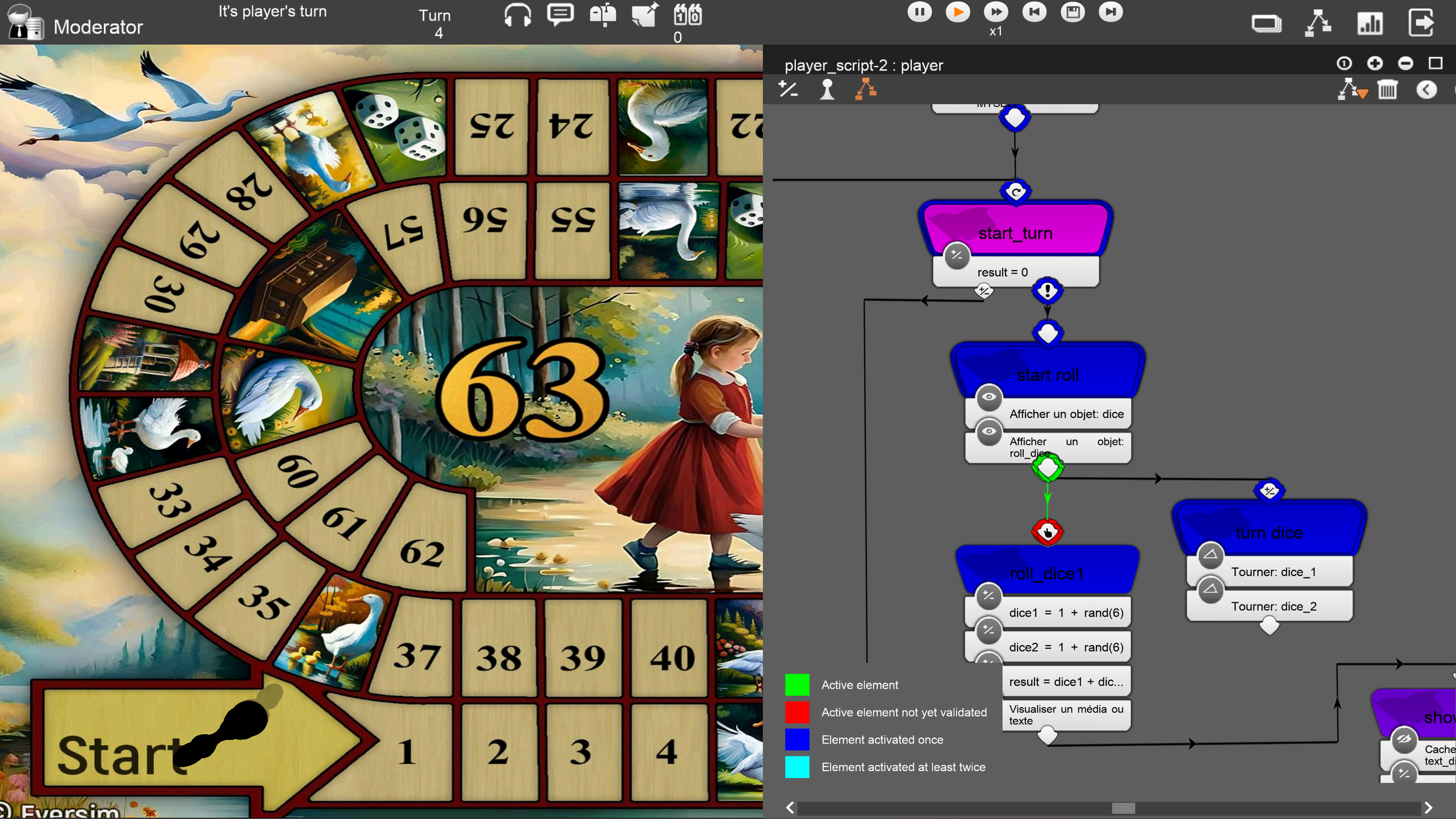Click the 'Afficher un objet: dice' action
The height and width of the screenshot is (819, 1456).
(1048, 414)
